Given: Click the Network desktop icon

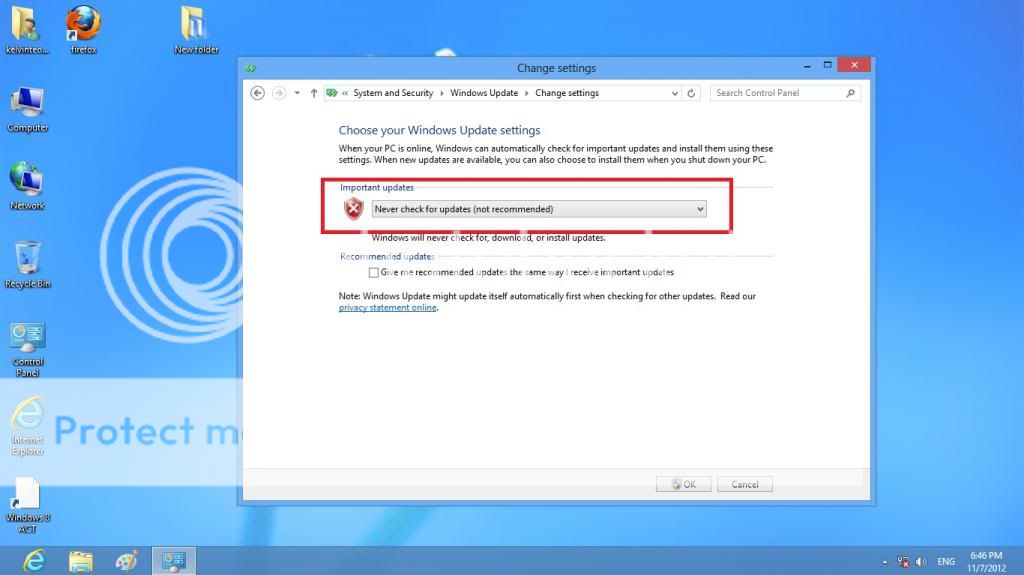Looking at the screenshot, I should pos(27,180).
